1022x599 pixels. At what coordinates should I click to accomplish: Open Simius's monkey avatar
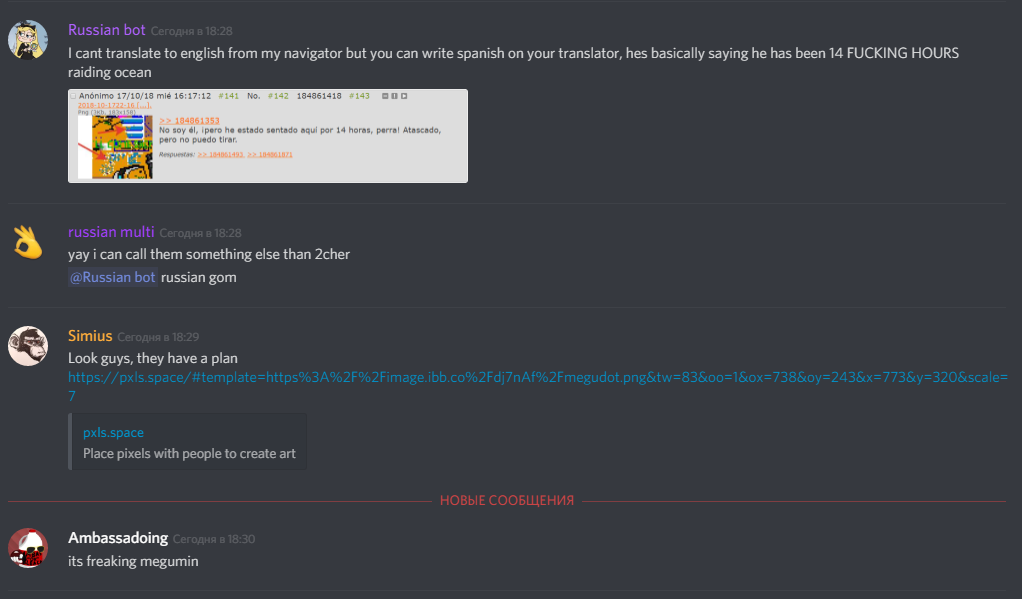pyautogui.click(x=27, y=346)
